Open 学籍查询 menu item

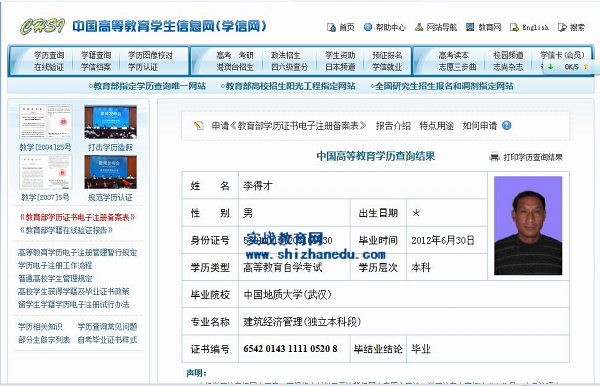(96, 55)
